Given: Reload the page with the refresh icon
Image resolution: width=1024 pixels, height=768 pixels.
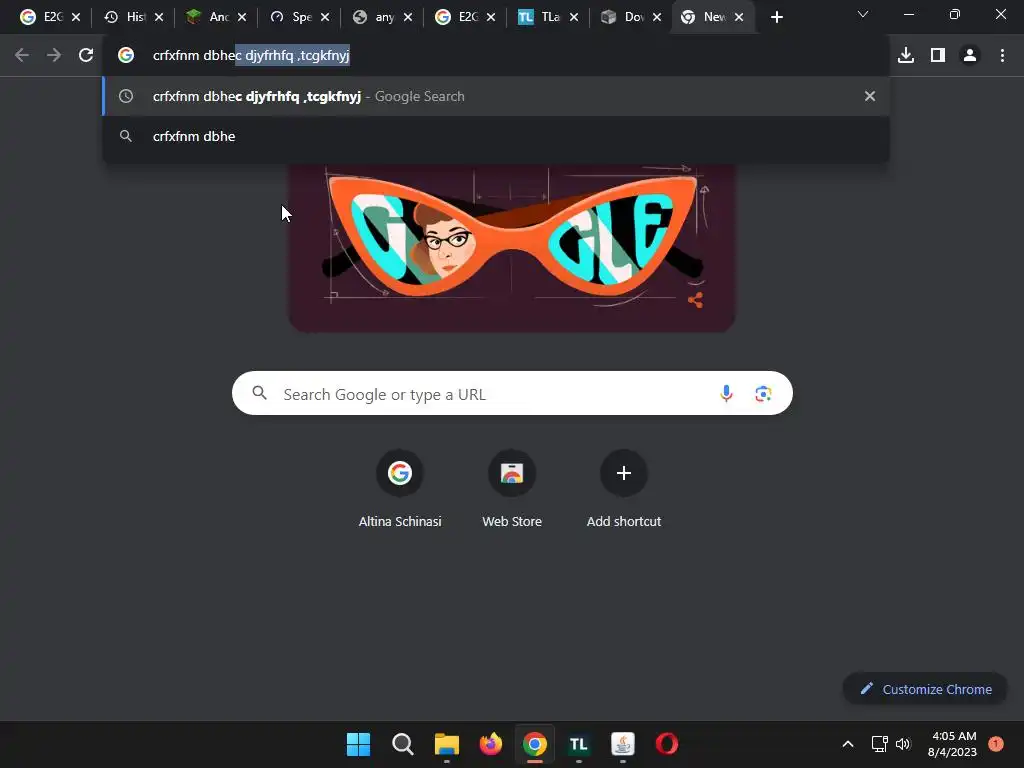Looking at the screenshot, I should pos(86,56).
